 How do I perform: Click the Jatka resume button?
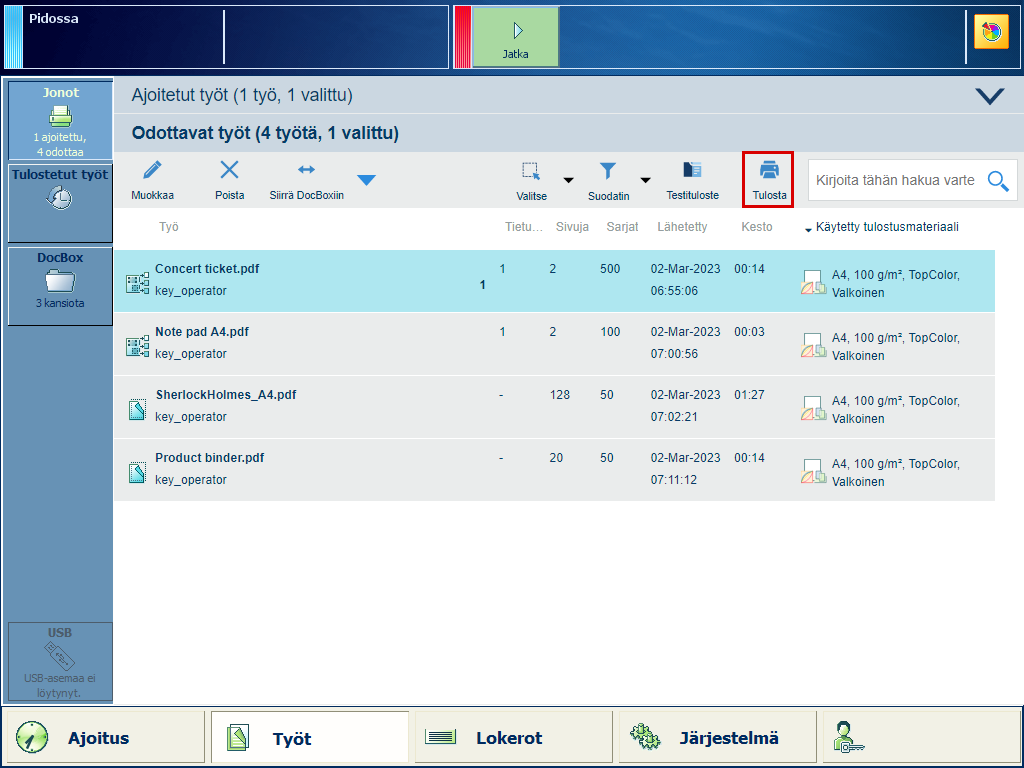(x=515, y=37)
